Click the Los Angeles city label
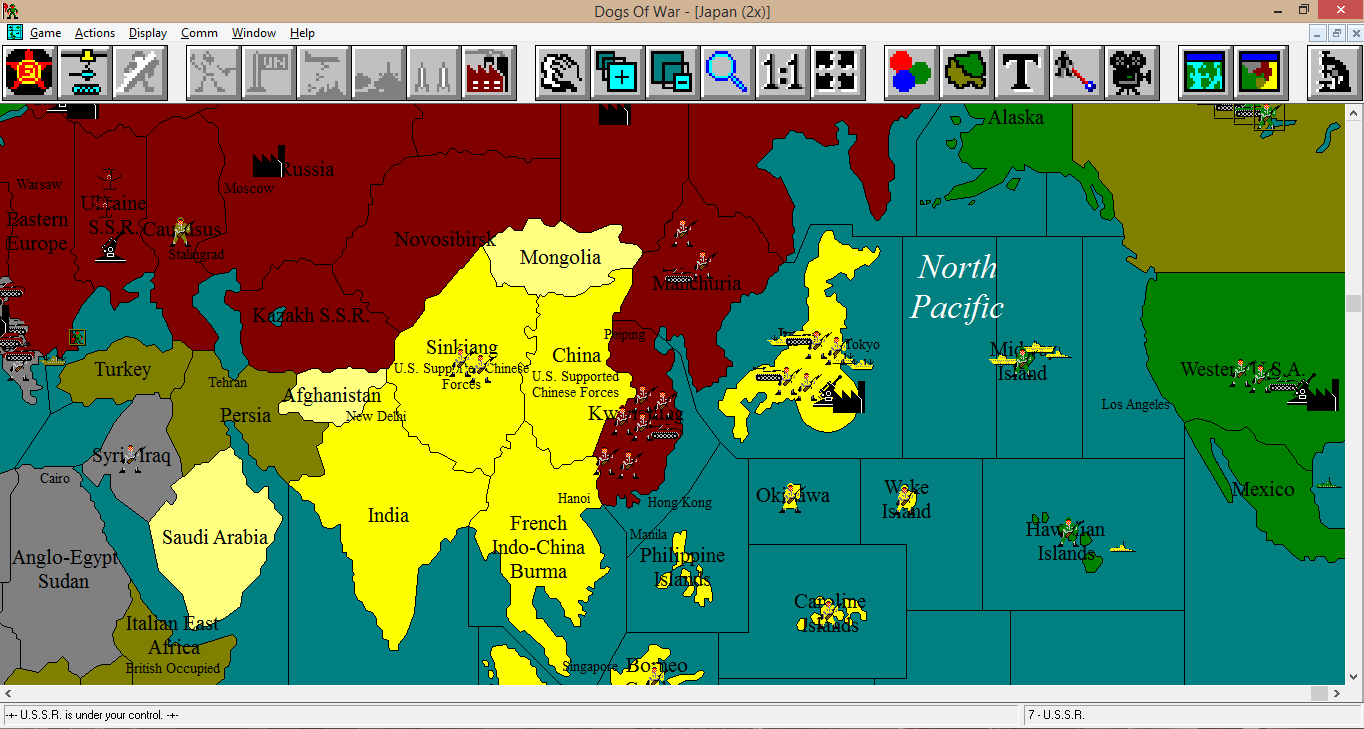The image size is (1364, 729). 1135,405
